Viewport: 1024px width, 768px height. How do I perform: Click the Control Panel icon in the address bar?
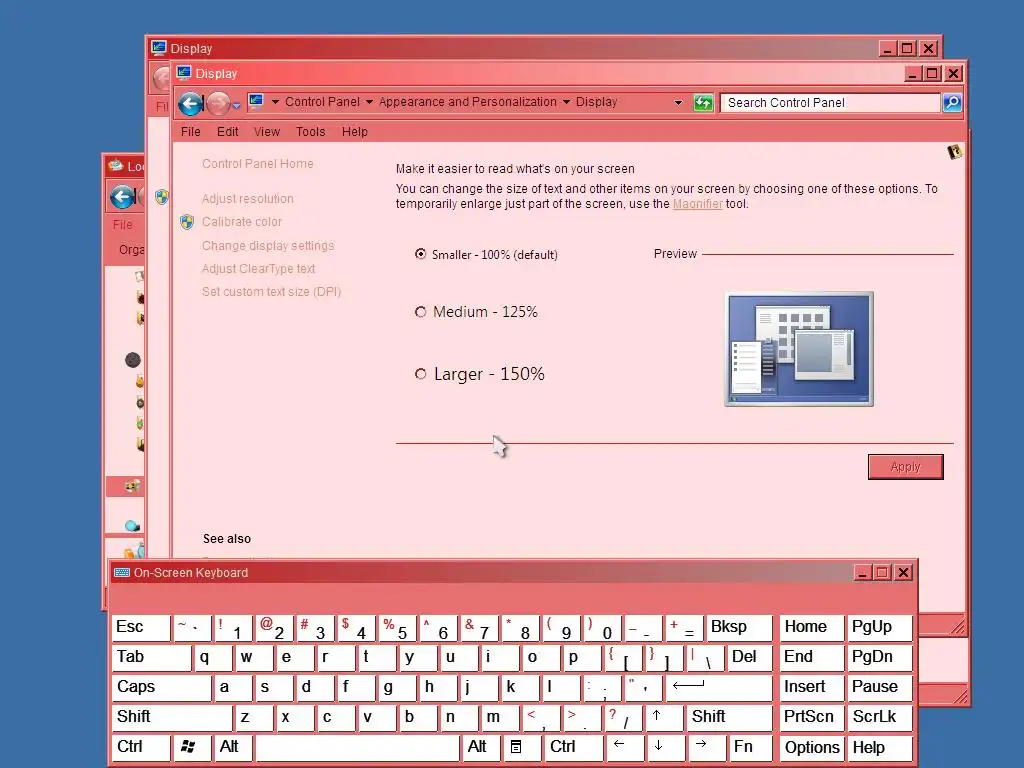[x=256, y=102]
